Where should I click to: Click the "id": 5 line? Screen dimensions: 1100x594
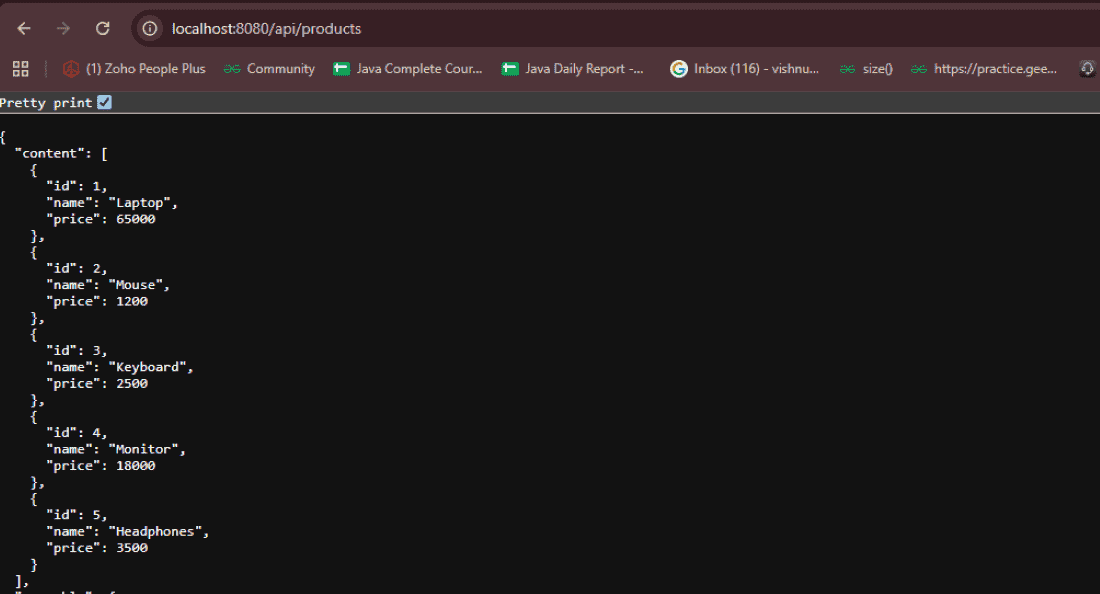tap(76, 515)
